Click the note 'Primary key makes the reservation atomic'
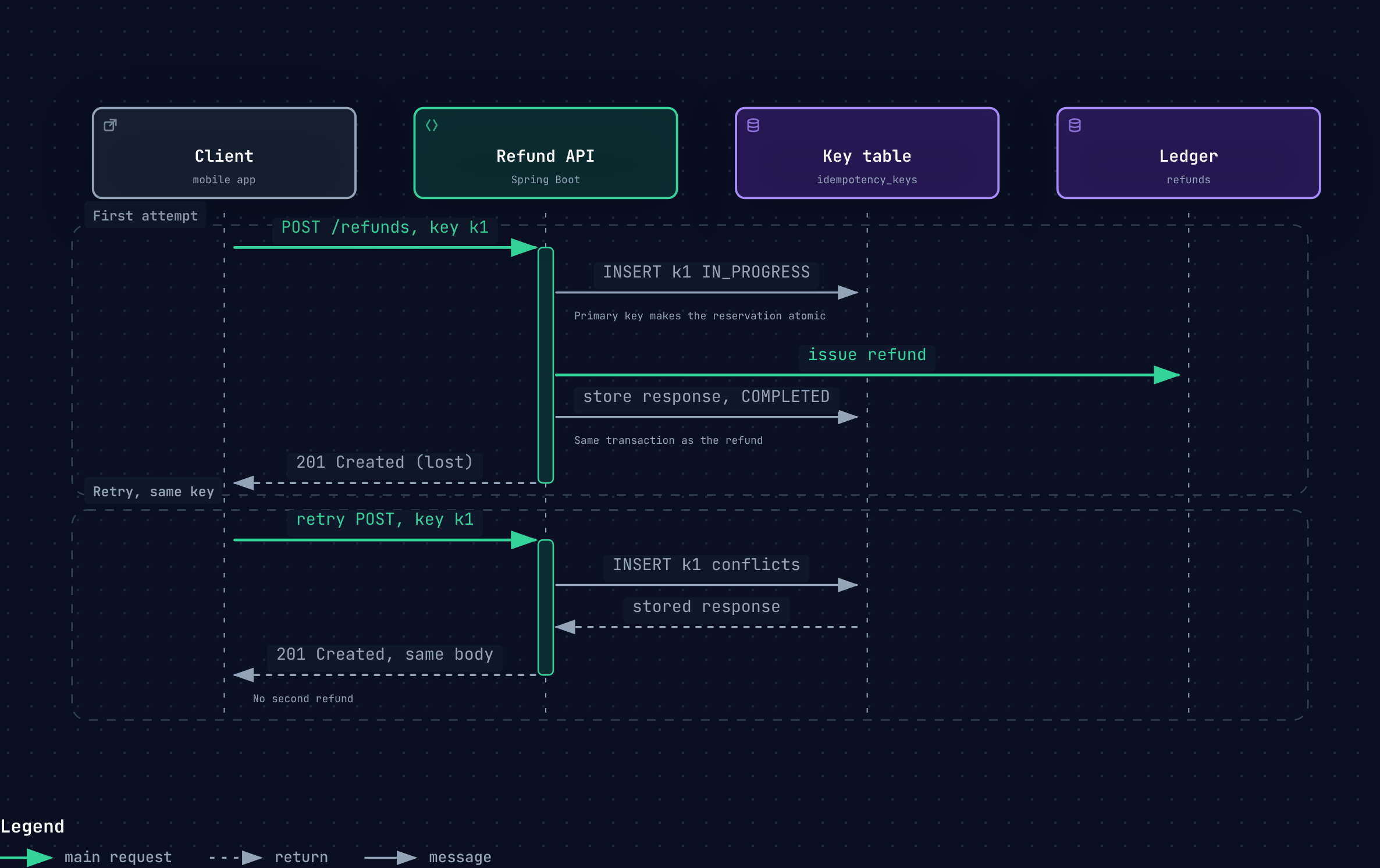 (x=700, y=316)
